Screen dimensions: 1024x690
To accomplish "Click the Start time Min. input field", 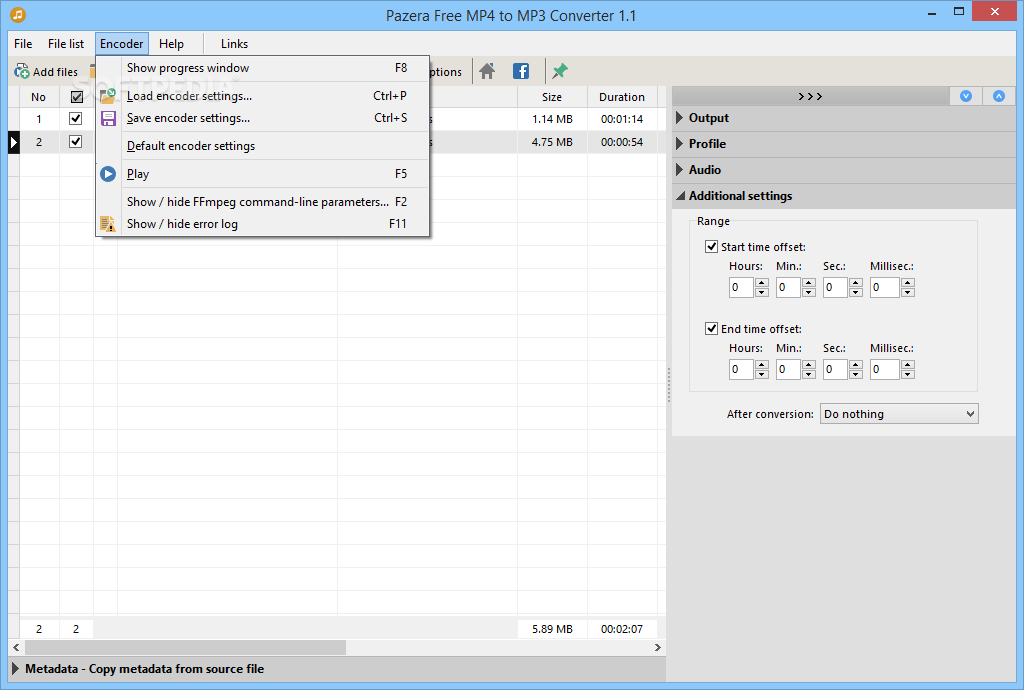I will 788,287.
